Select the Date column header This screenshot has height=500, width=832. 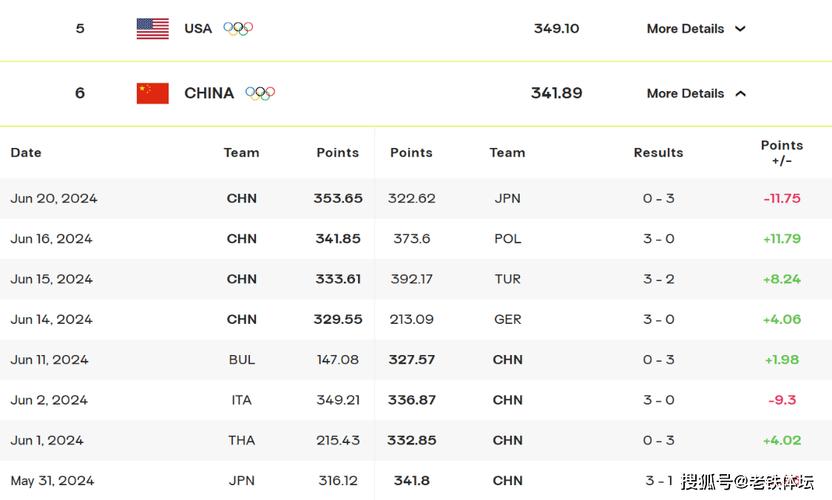[26, 153]
